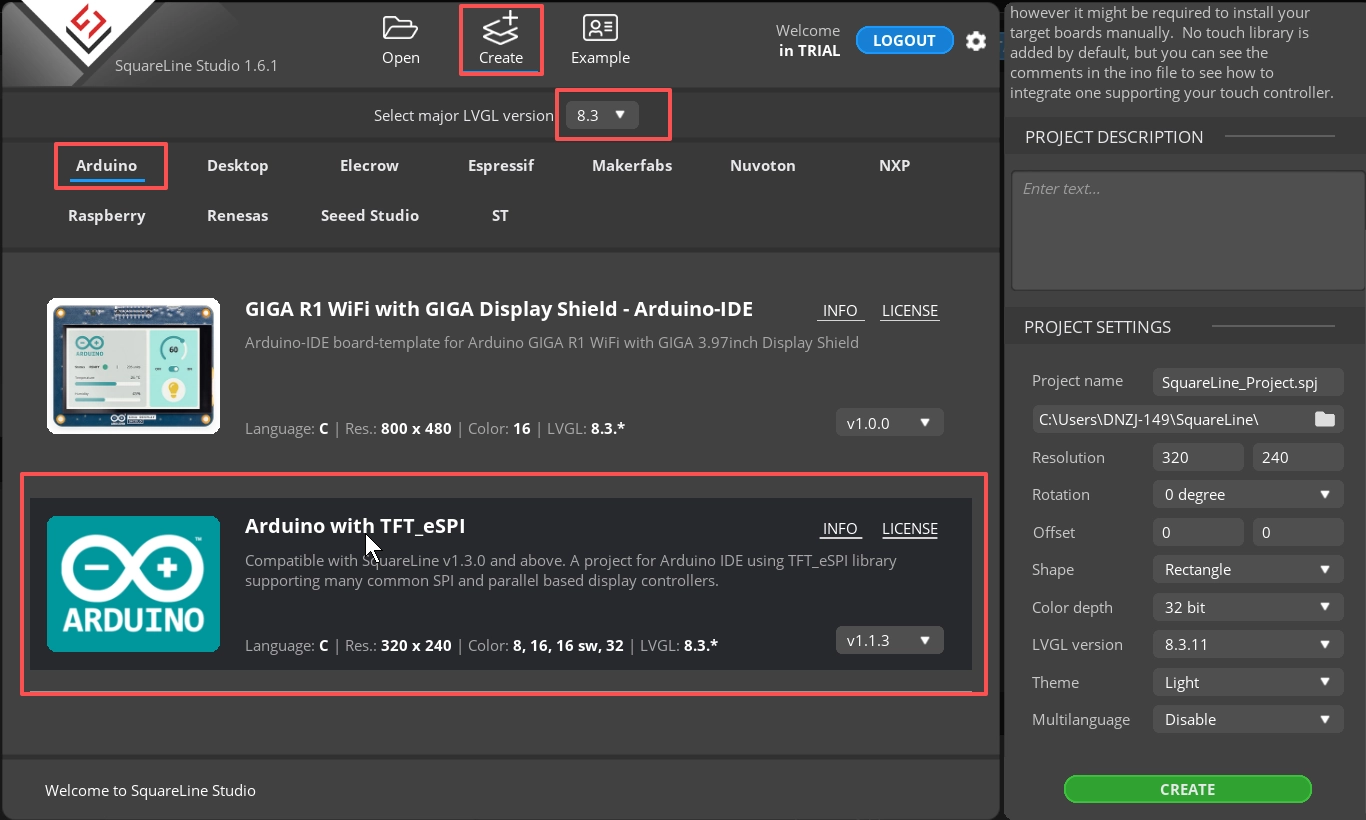This screenshot has width=1366, height=820.
Task: Switch to the Nuvoton tab
Action: pyautogui.click(x=763, y=165)
